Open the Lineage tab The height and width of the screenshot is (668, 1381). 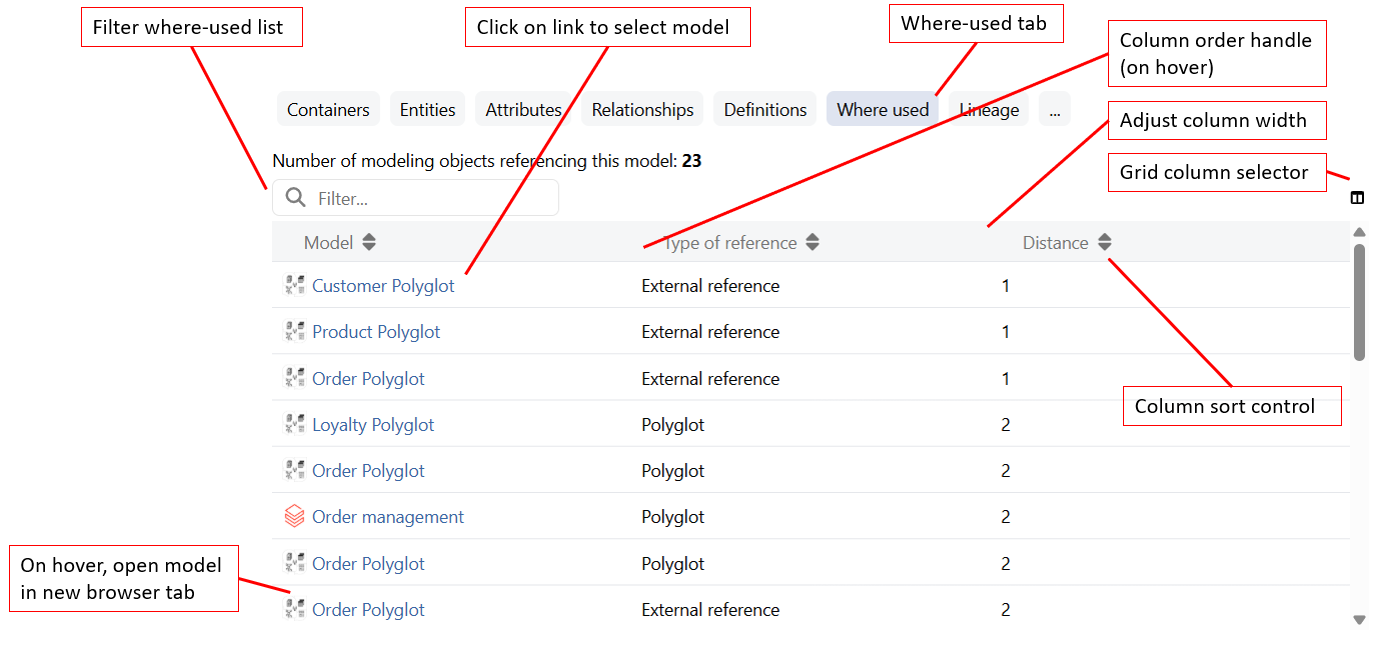coord(989,110)
